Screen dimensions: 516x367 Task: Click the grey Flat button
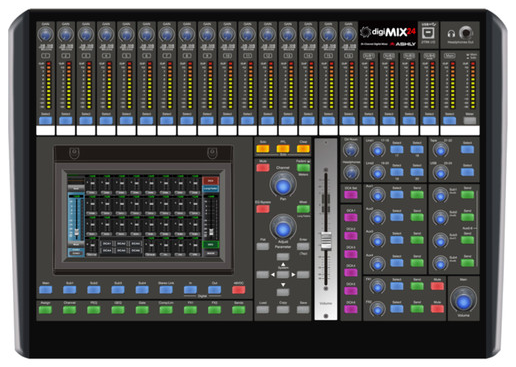coord(263,247)
